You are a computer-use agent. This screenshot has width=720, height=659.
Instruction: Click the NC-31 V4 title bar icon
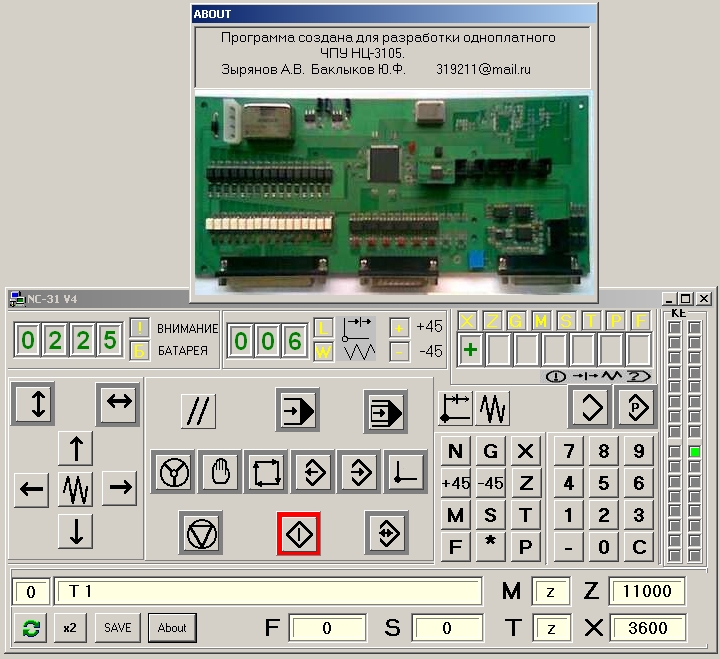point(17,299)
